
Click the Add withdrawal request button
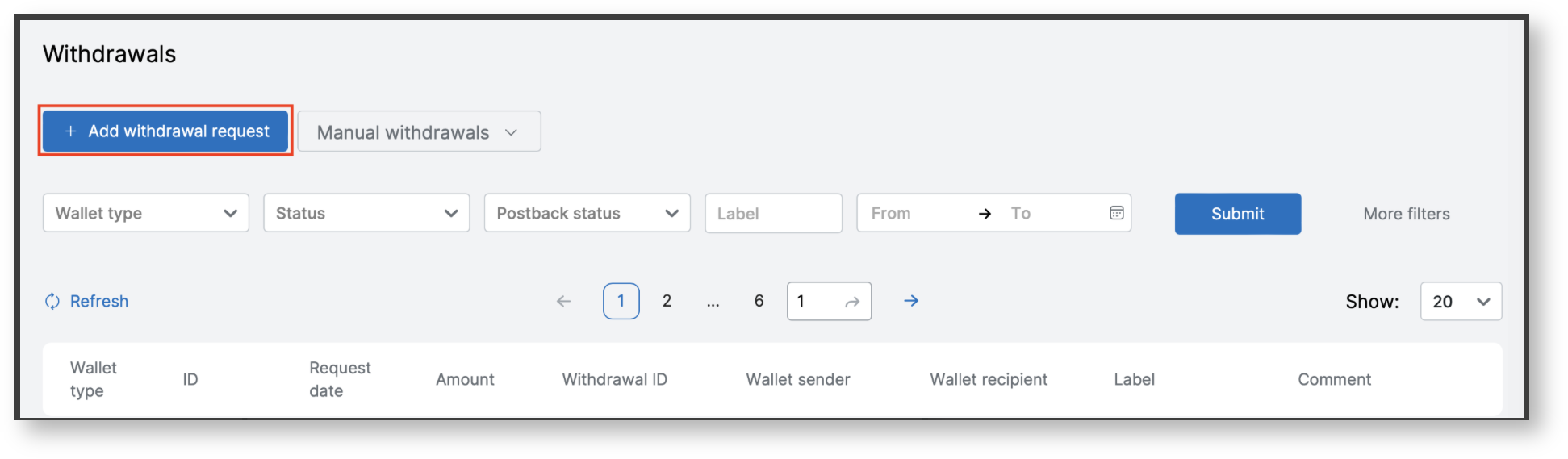tap(165, 131)
